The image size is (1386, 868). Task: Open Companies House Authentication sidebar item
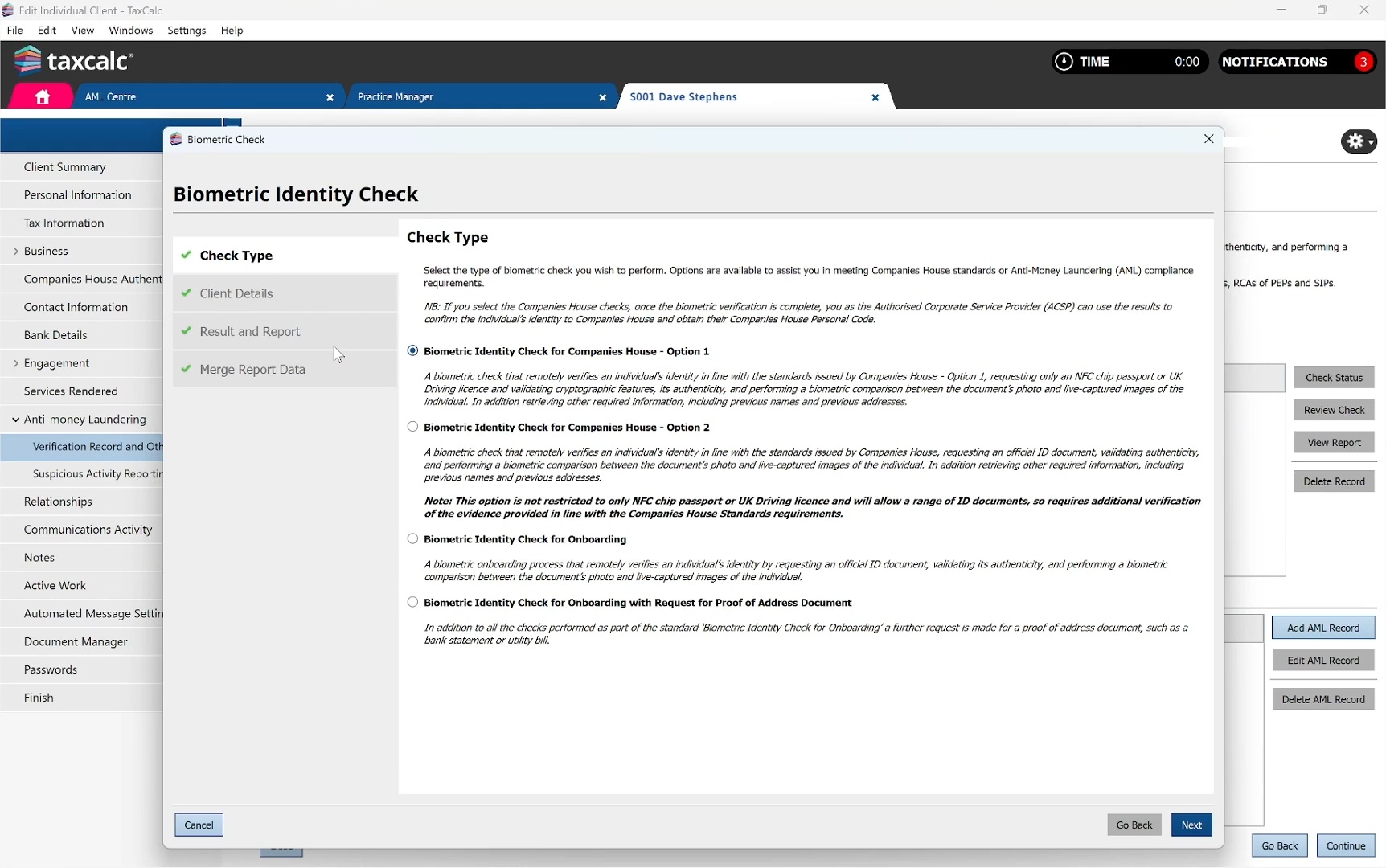tap(82, 280)
